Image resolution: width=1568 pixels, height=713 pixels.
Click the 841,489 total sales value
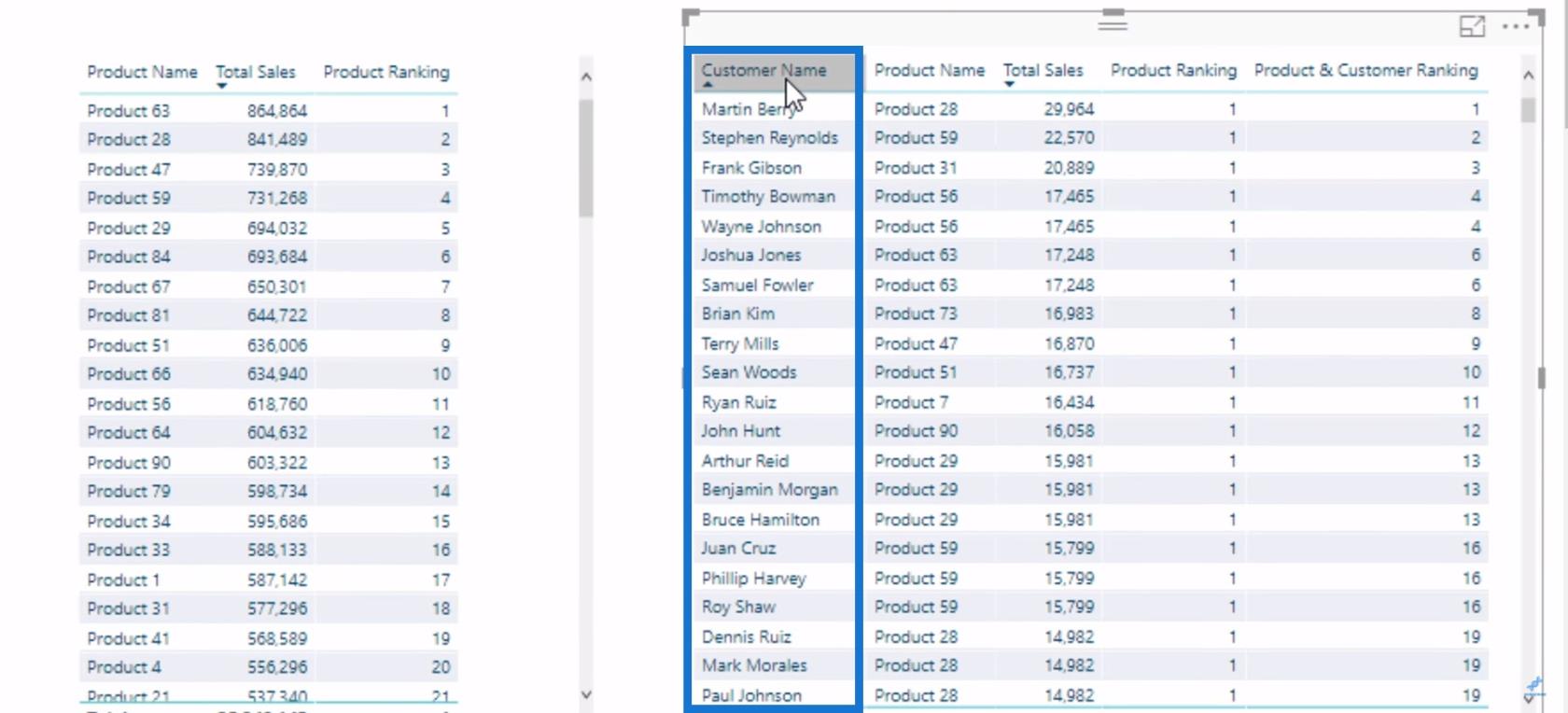click(x=277, y=140)
